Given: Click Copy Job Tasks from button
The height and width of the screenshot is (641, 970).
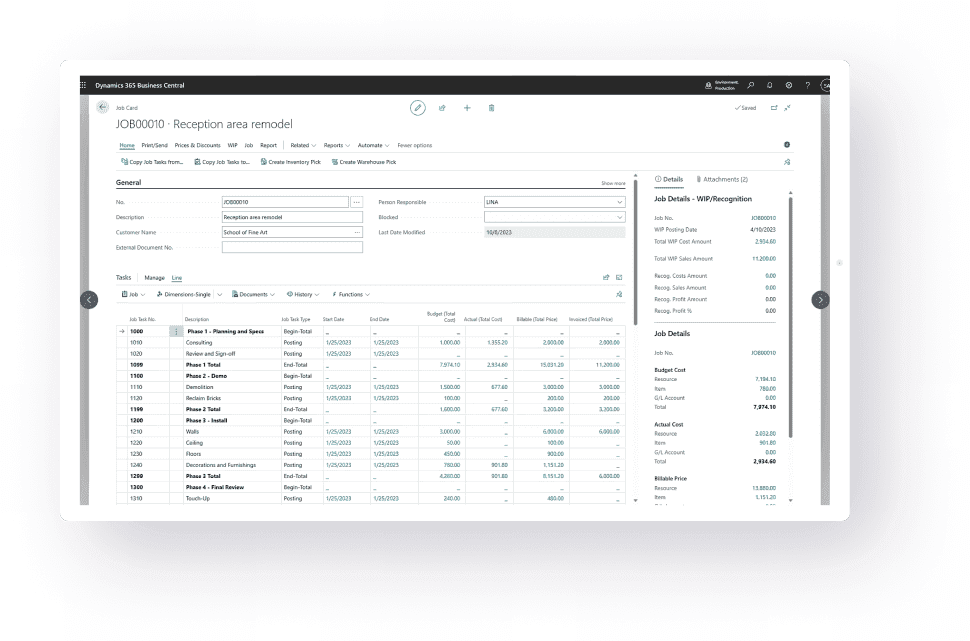Looking at the screenshot, I should [x=151, y=161].
